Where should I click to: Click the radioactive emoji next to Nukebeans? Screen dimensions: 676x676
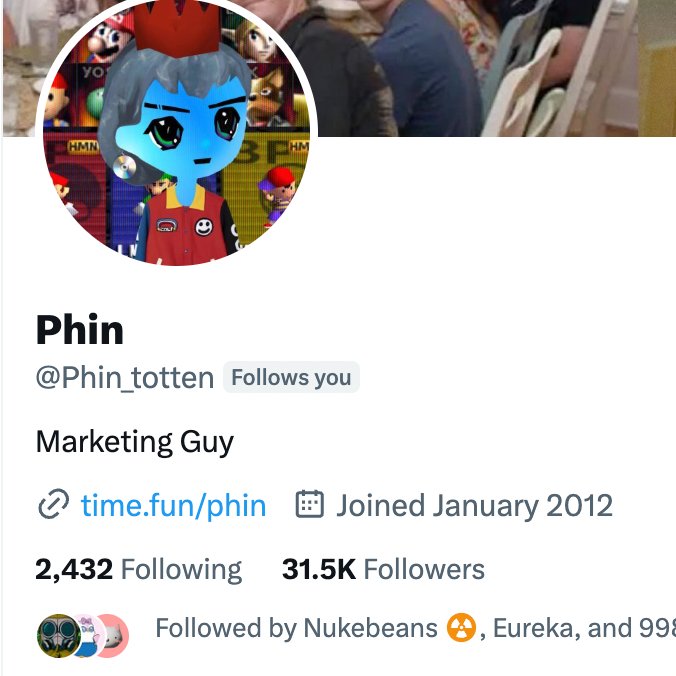[x=461, y=628]
